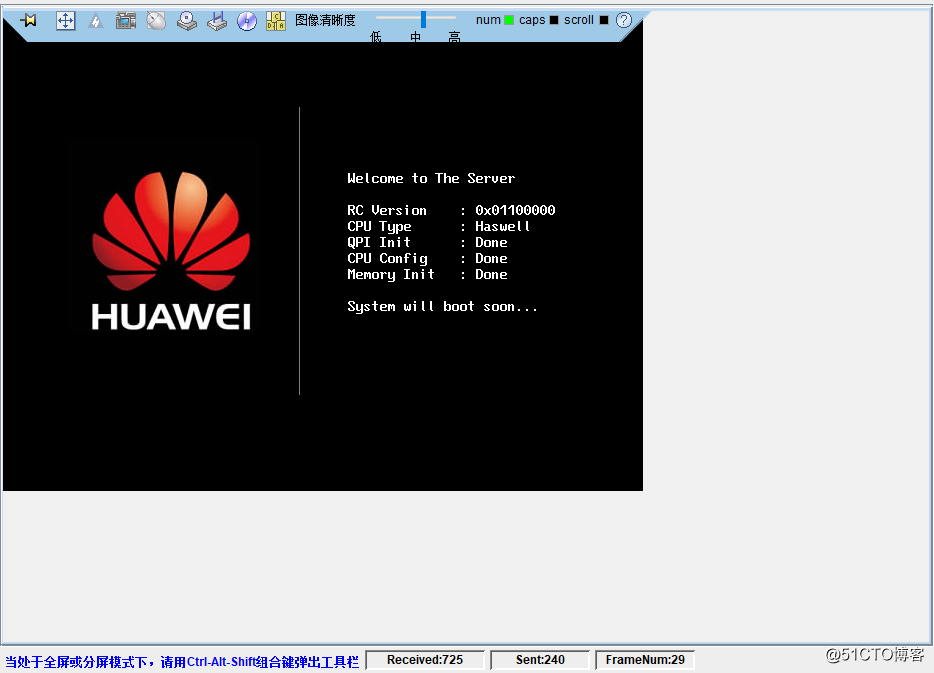Open the Ctrl-Alt-Del key combination icon
The height and width of the screenshot is (673, 934).
pos(276,21)
